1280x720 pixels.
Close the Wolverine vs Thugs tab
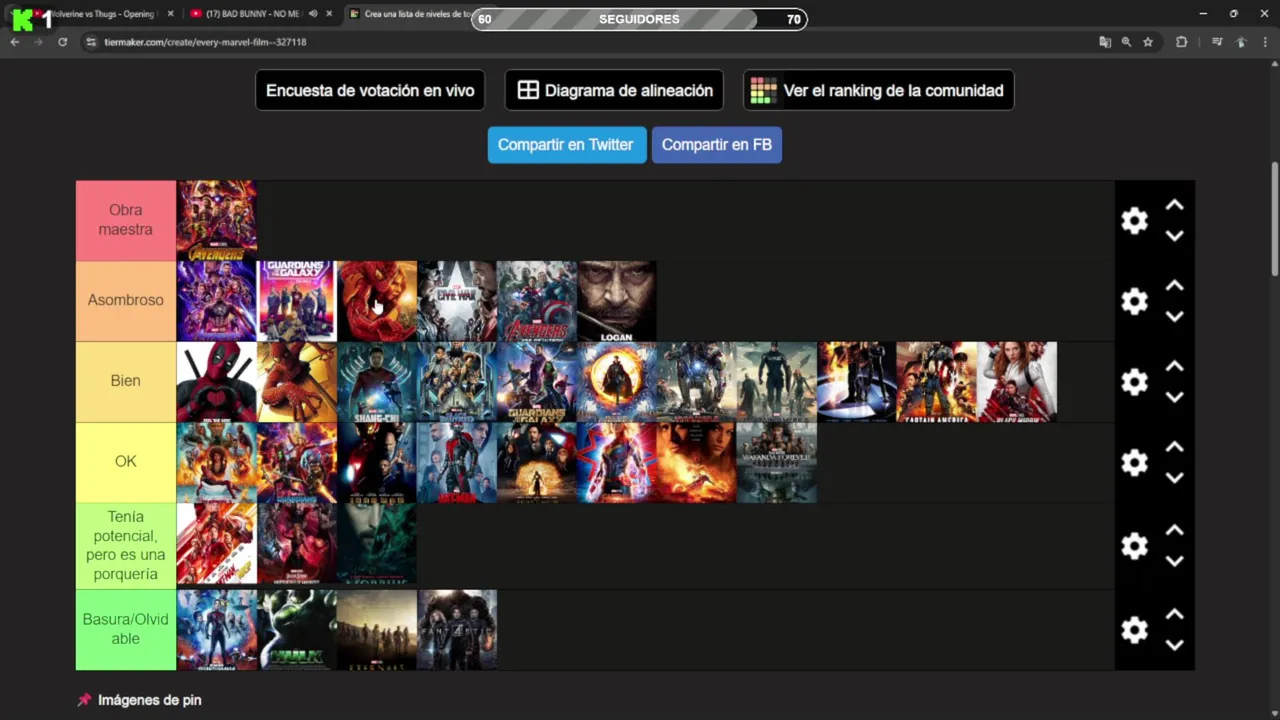tap(171, 14)
